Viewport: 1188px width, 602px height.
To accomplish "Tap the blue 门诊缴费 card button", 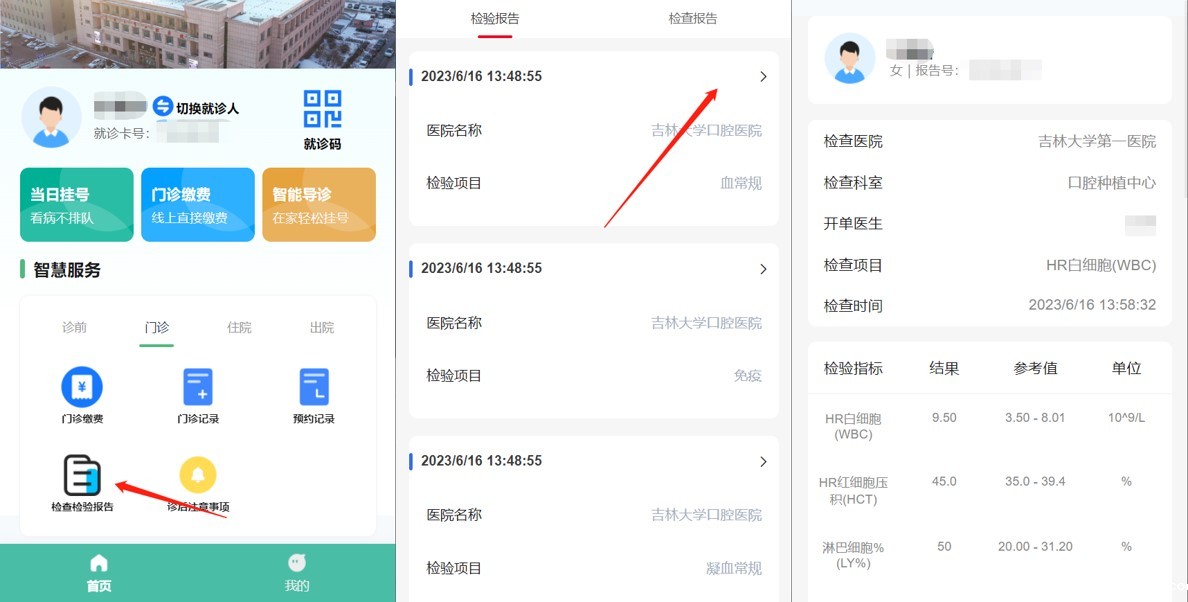I will (x=197, y=205).
